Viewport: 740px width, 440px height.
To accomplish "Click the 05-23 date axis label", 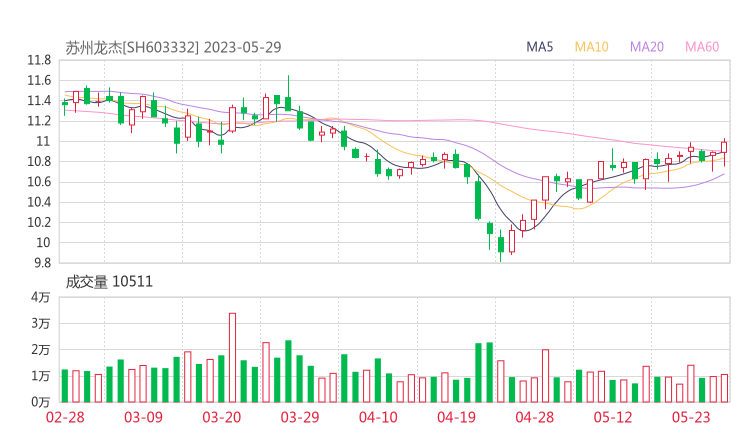I will [x=691, y=417].
